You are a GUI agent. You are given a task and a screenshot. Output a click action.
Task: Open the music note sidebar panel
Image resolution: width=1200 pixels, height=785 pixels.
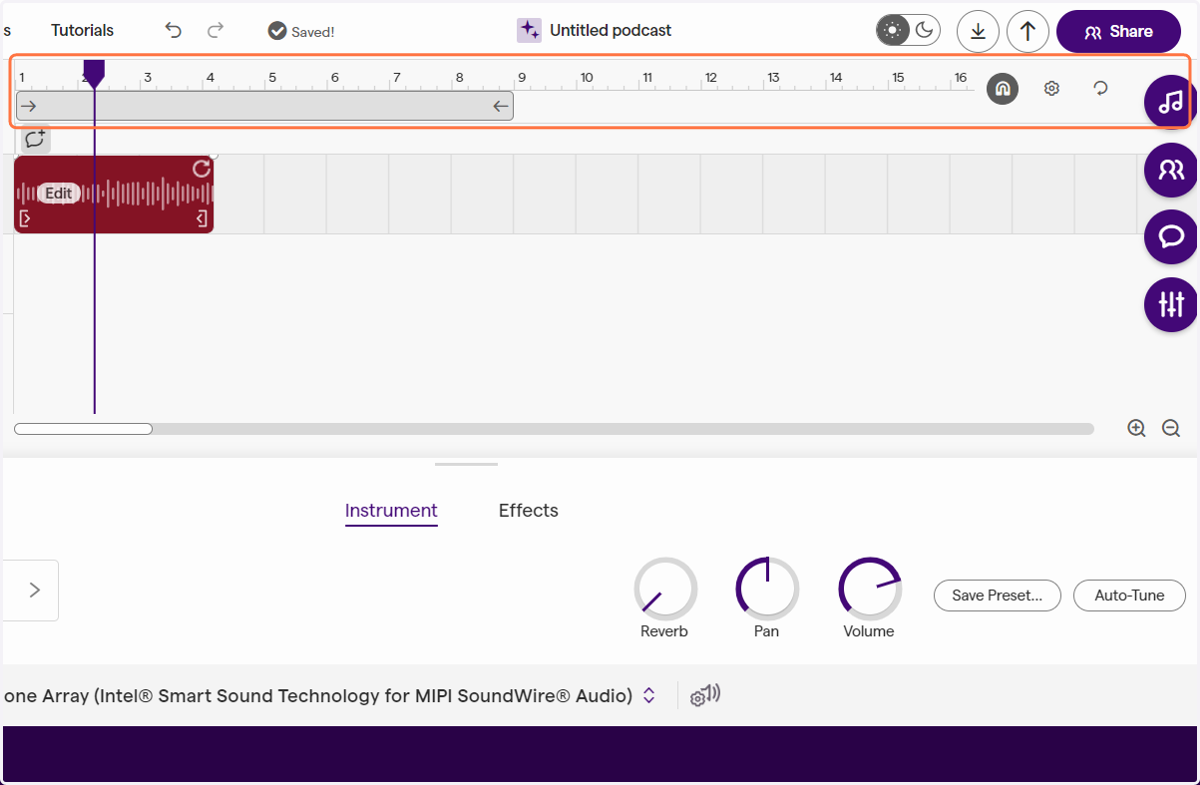(1171, 101)
